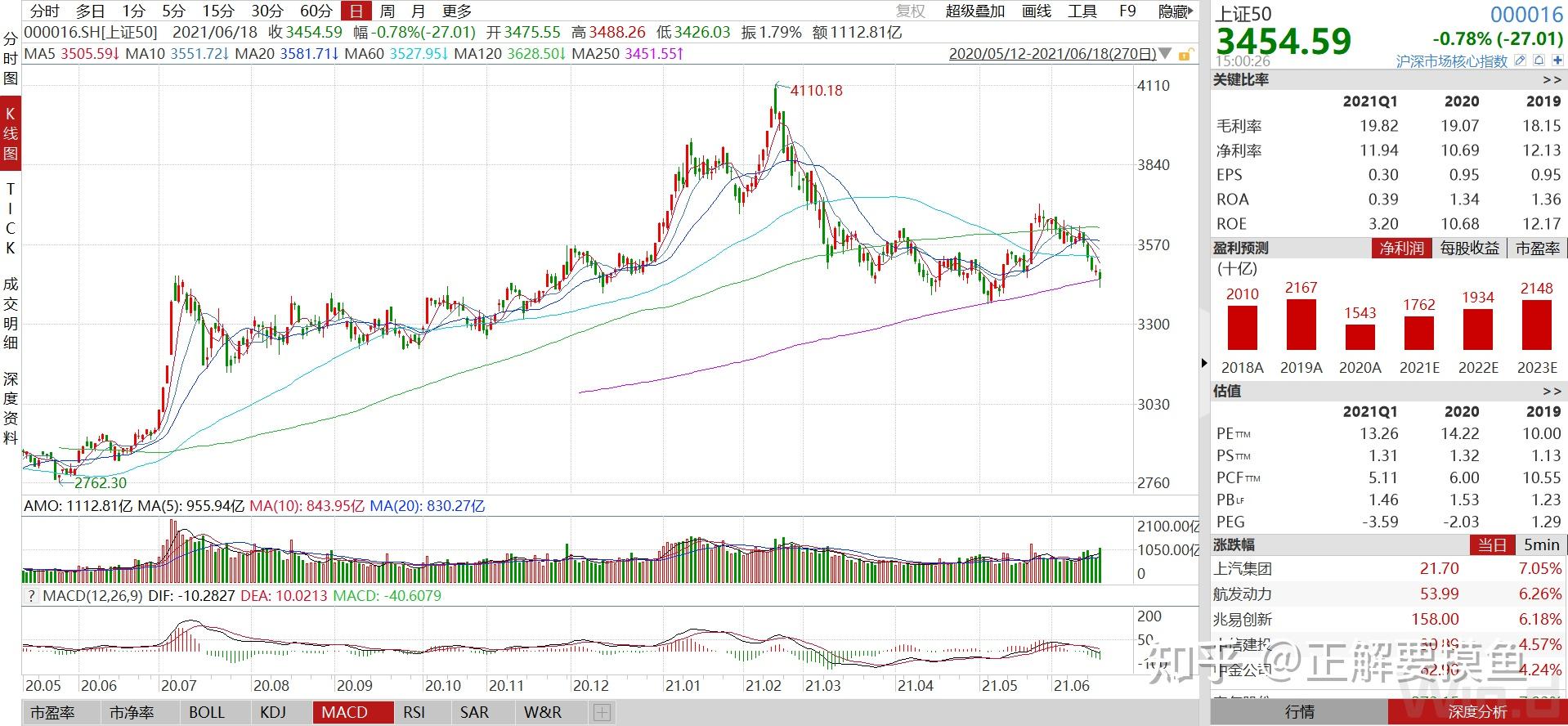Switch chart to 5分 interval

(173, 11)
